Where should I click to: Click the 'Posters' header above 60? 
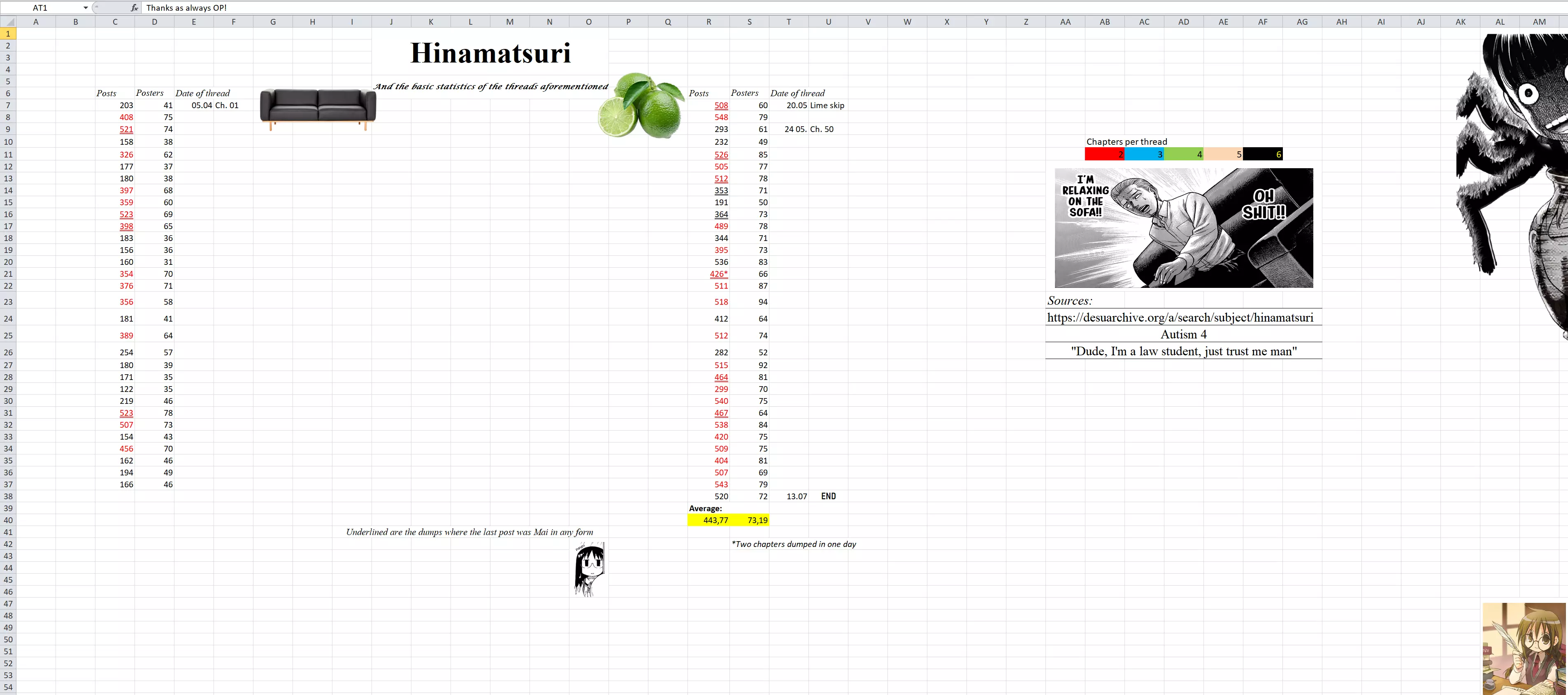point(744,94)
